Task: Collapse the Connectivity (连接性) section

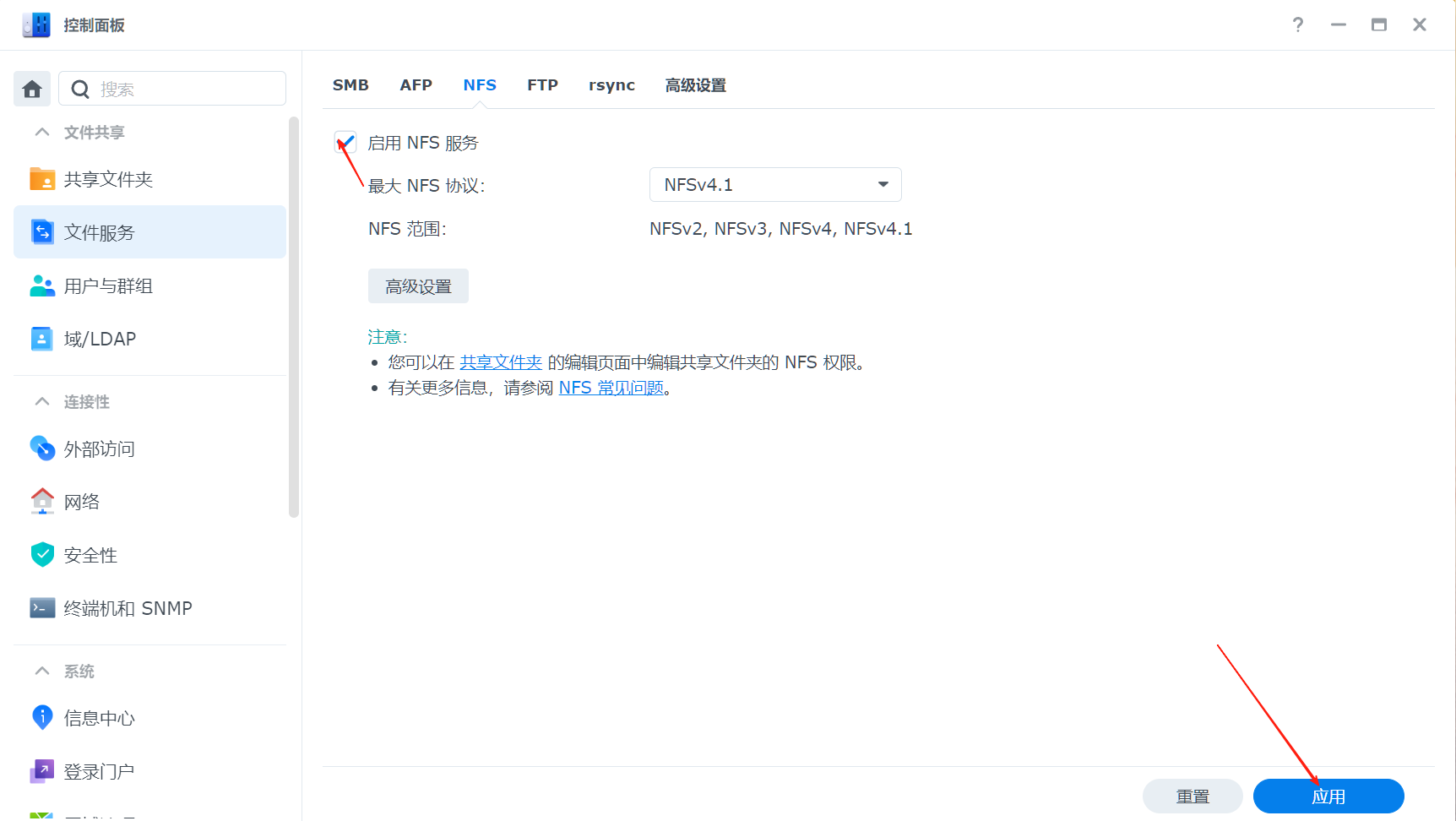Action: [42, 401]
